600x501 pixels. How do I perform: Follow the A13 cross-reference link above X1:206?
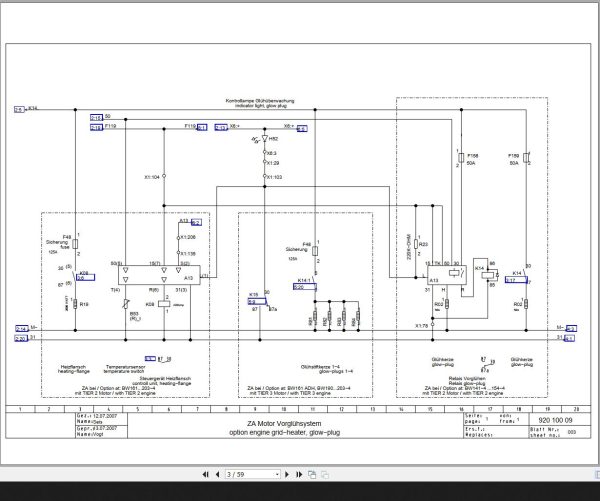[x=196, y=222]
